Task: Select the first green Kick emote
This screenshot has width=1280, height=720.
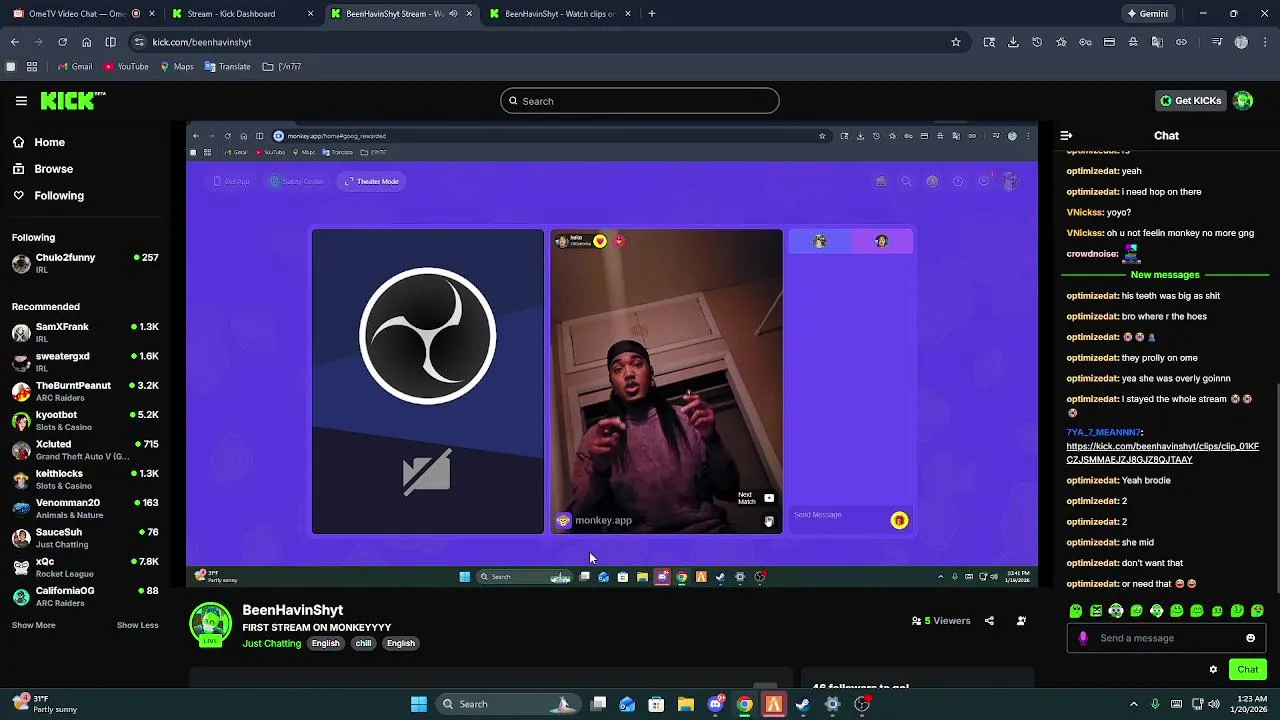Action: pos(1076,611)
